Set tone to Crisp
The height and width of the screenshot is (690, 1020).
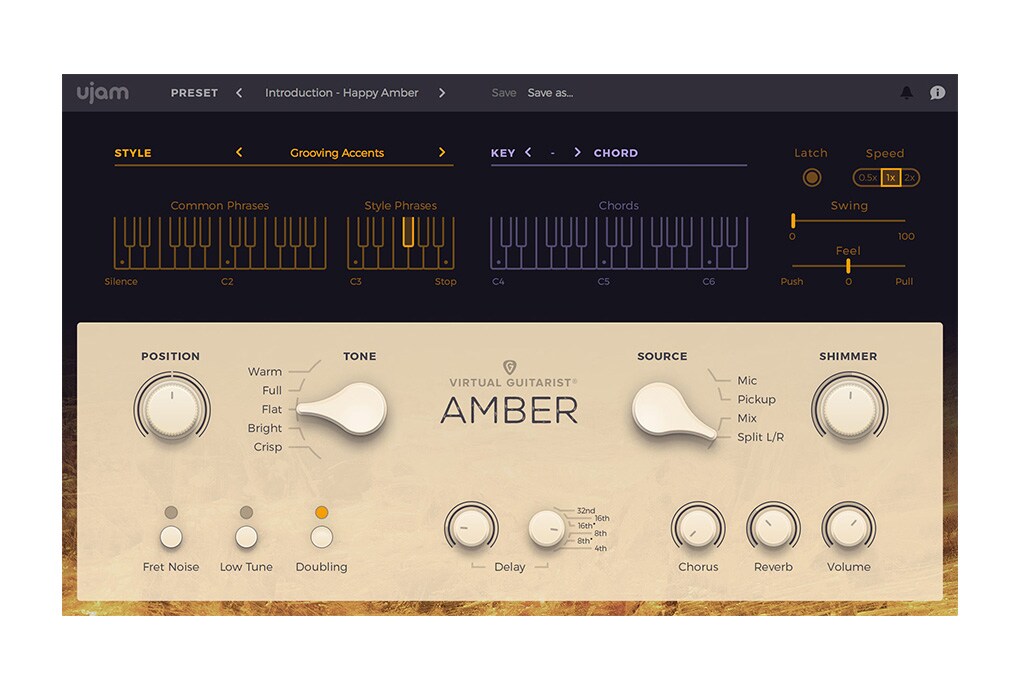point(268,447)
